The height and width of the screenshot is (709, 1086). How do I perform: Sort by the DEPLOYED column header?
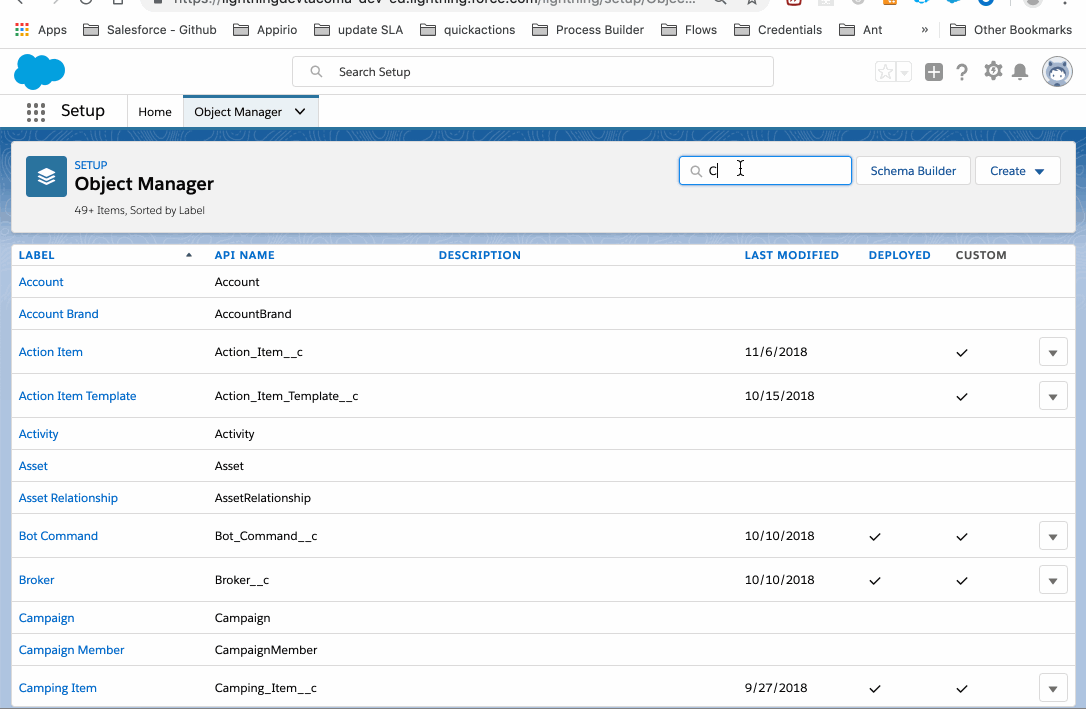[900, 255]
